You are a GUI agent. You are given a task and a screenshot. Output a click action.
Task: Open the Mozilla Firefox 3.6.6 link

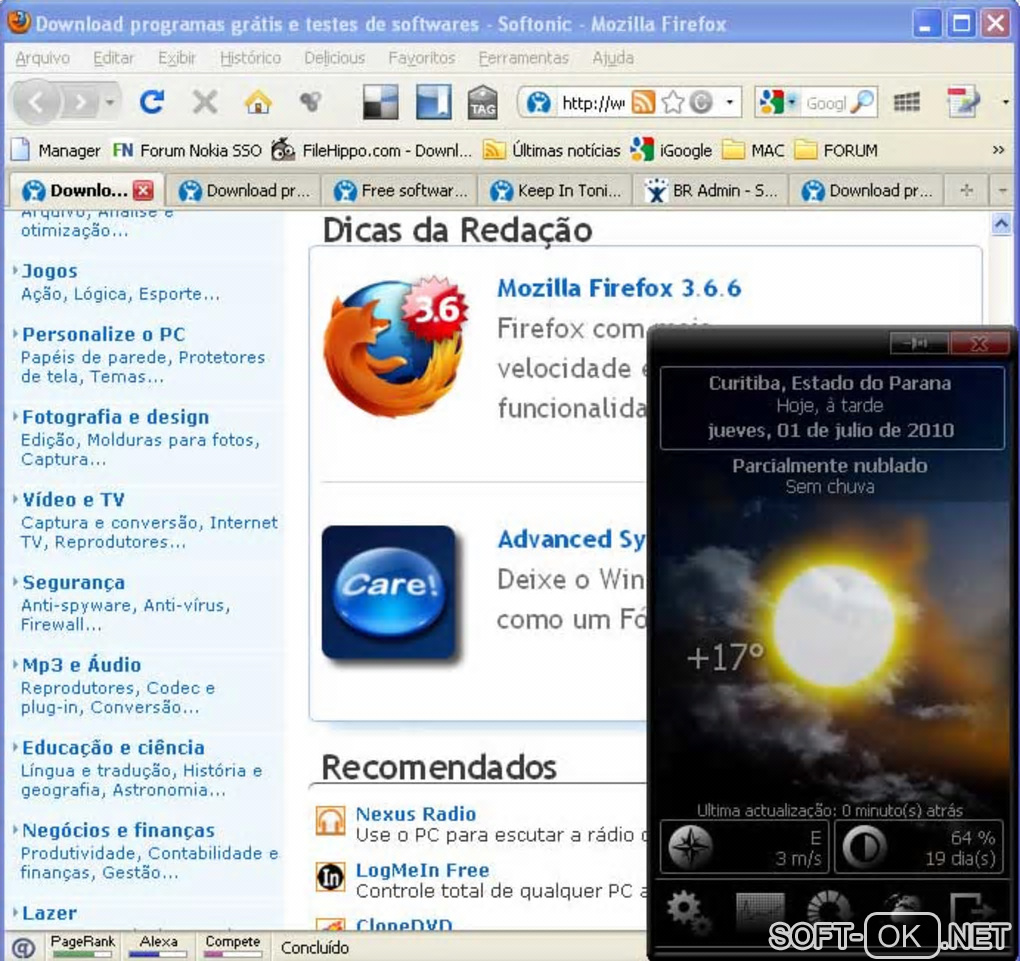[619, 288]
